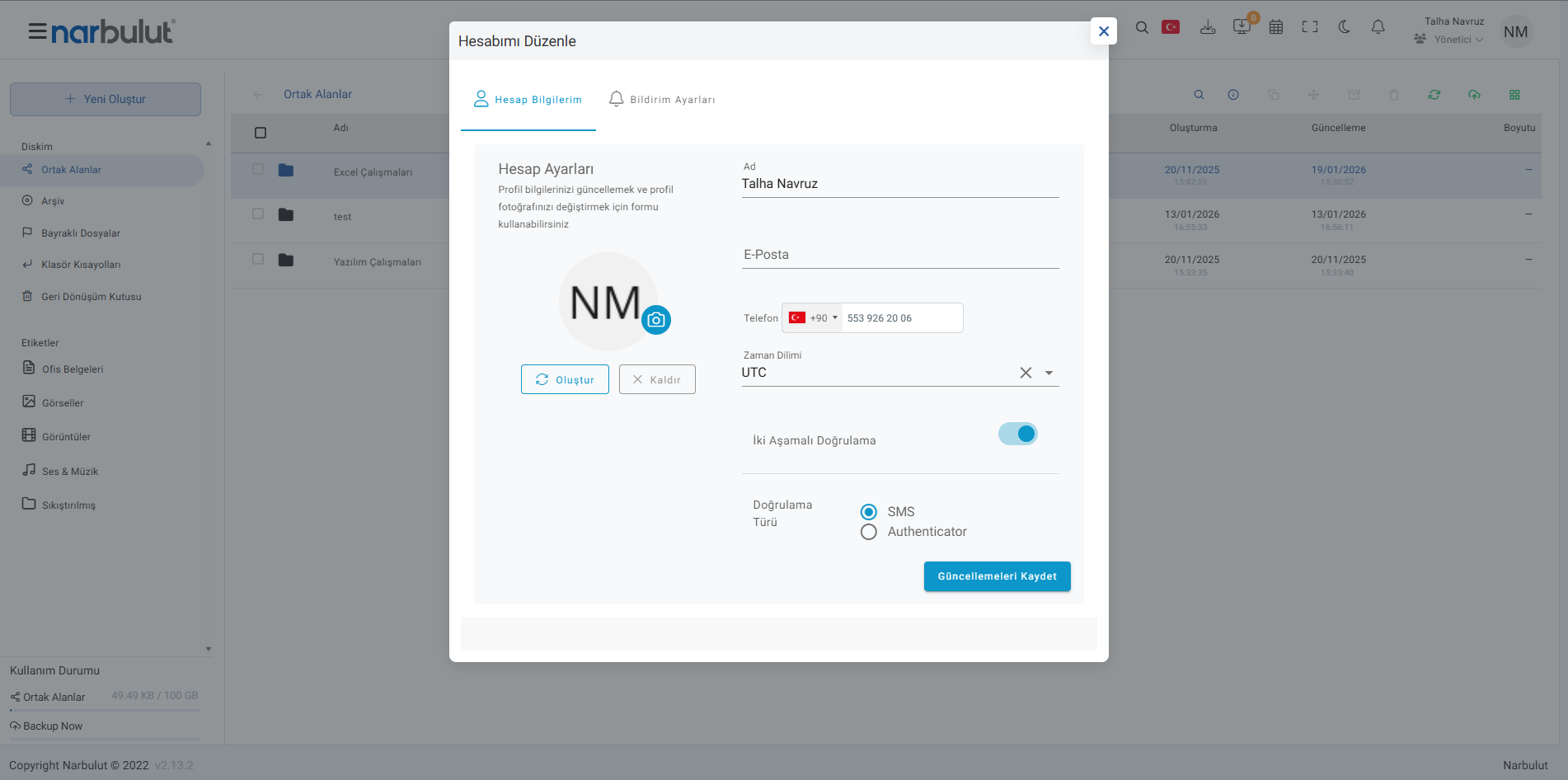Clear the UTC time zone selection
The height and width of the screenshot is (780, 1568).
click(1026, 373)
